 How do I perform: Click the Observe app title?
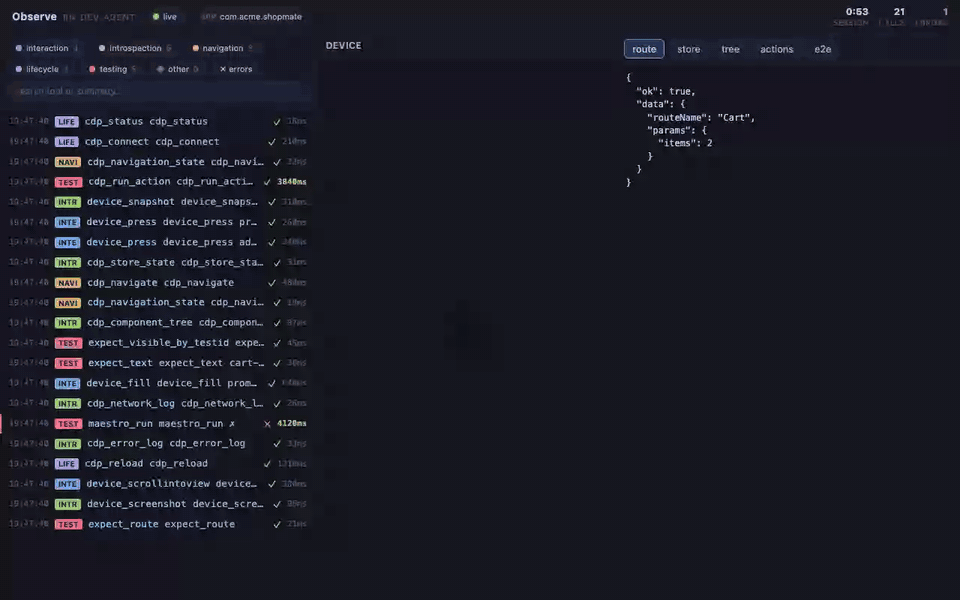tap(34, 17)
